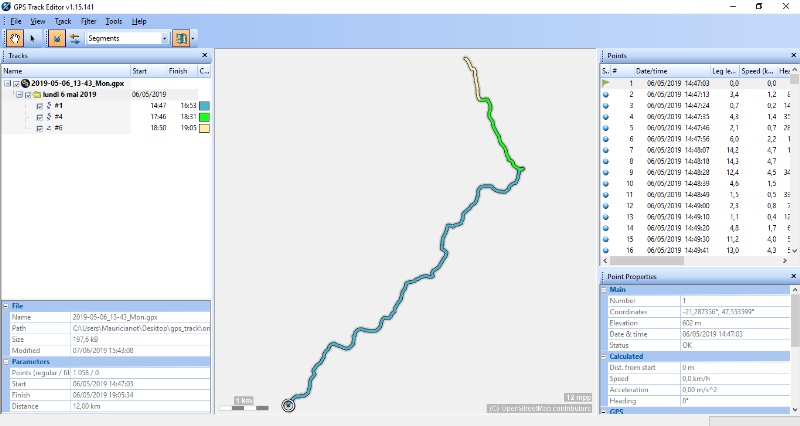Open the Track menu
This screenshot has height=426, width=800.
point(63,21)
